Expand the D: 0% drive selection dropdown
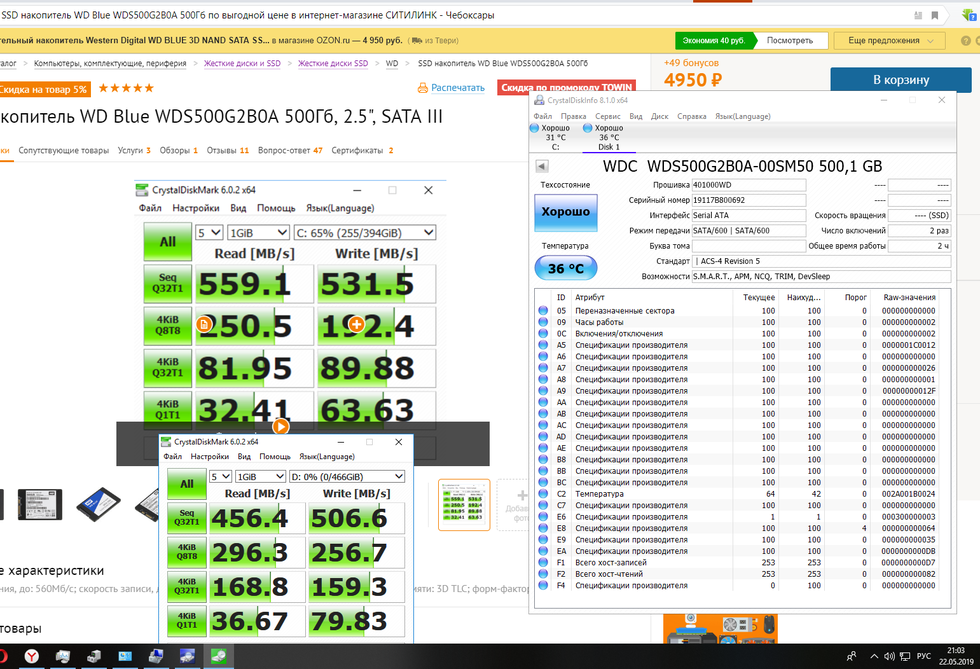980x669 pixels. 347,477
